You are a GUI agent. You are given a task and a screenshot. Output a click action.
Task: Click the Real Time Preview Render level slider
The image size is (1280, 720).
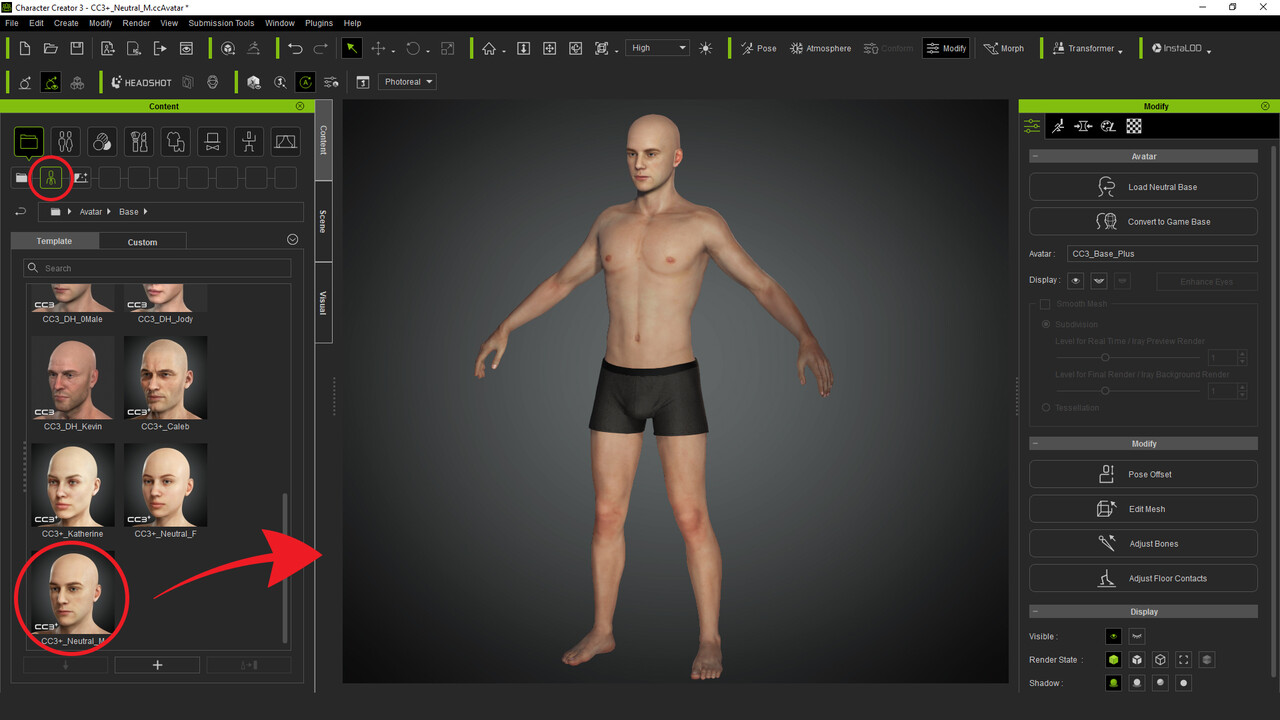pyautogui.click(x=1130, y=357)
